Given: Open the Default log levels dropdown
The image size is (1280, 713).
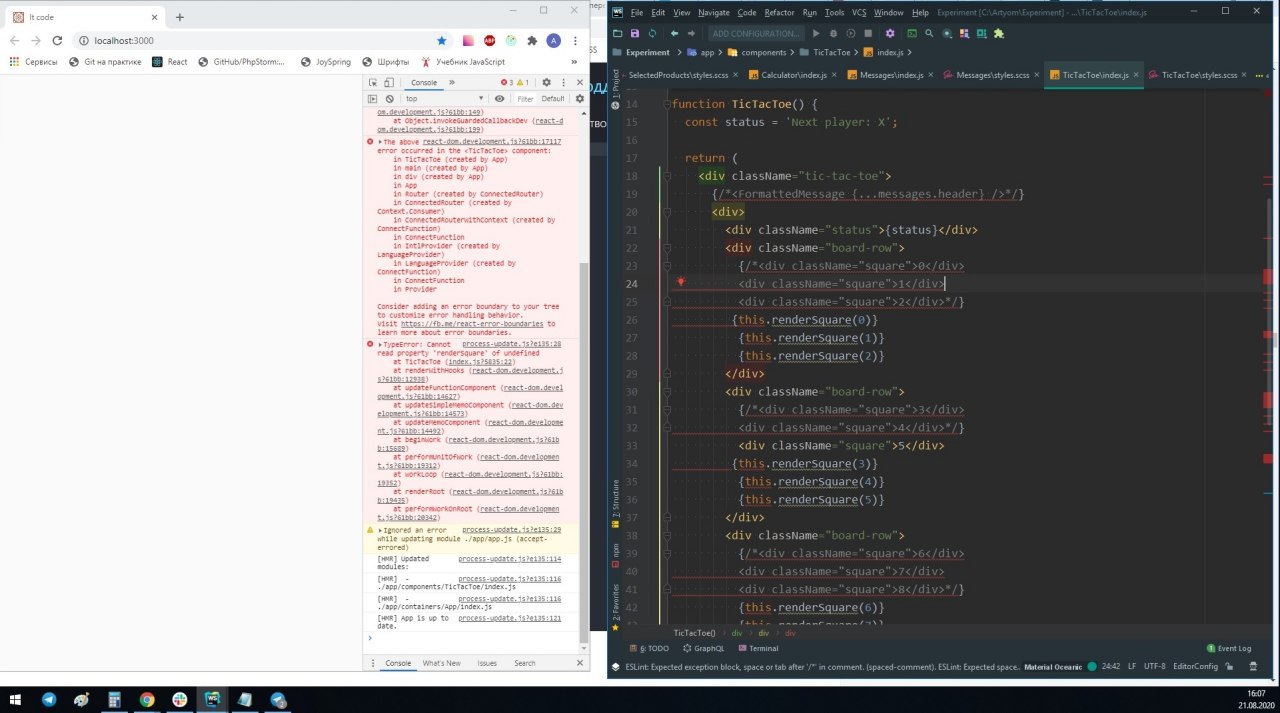Looking at the screenshot, I should pyautogui.click(x=553, y=99).
